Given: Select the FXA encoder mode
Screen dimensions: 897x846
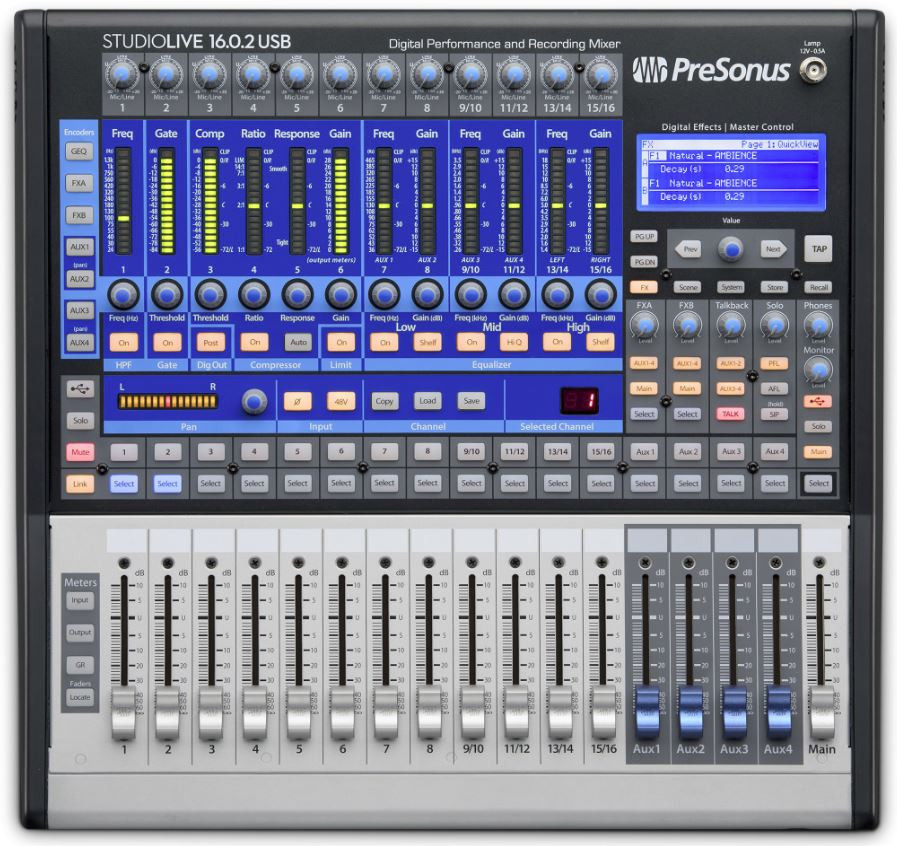Looking at the screenshot, I should 79,183.
